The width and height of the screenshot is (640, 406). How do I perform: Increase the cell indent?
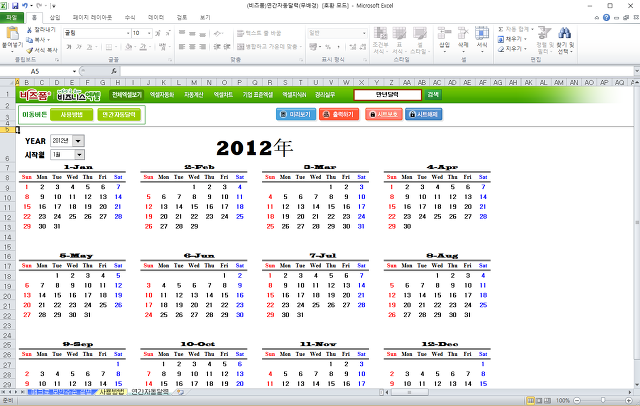click(x=227, y=47)
